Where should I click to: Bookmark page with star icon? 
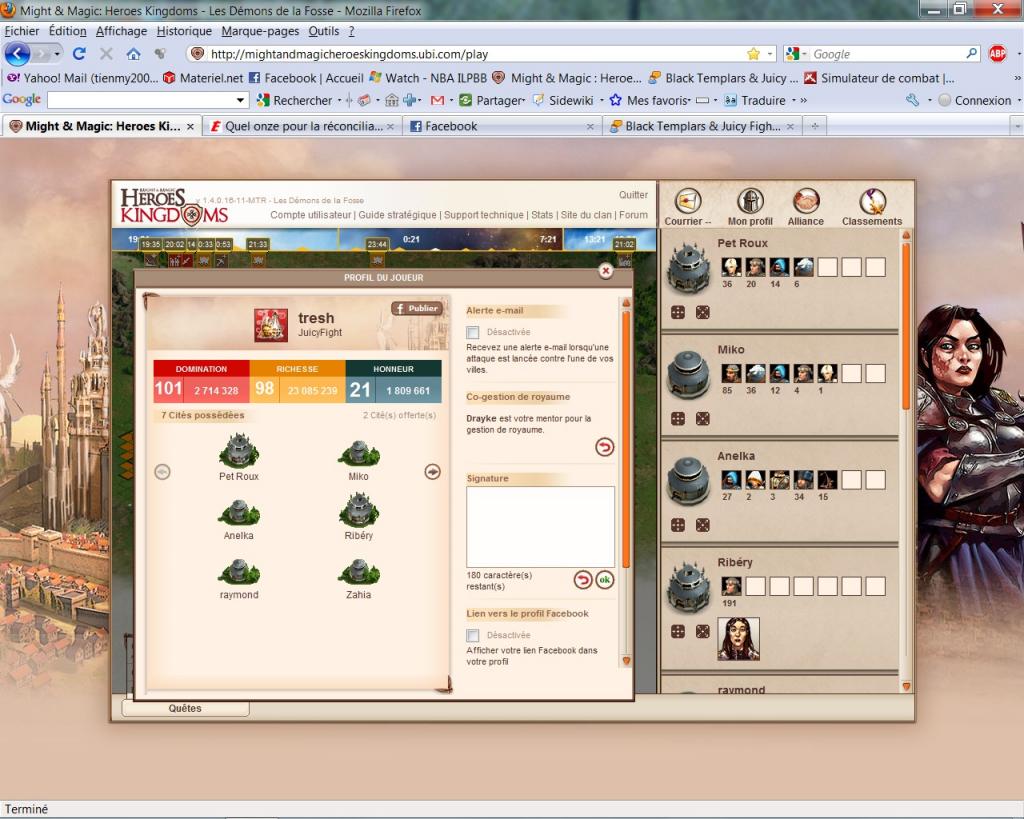[x=753, y=54]
